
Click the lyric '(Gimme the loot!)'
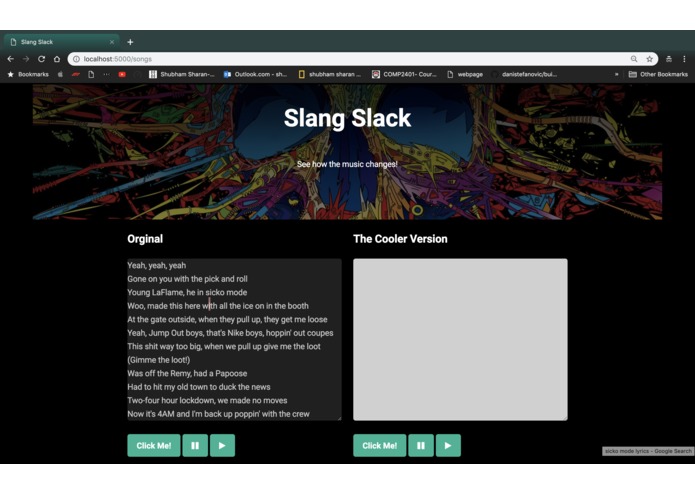159,360
